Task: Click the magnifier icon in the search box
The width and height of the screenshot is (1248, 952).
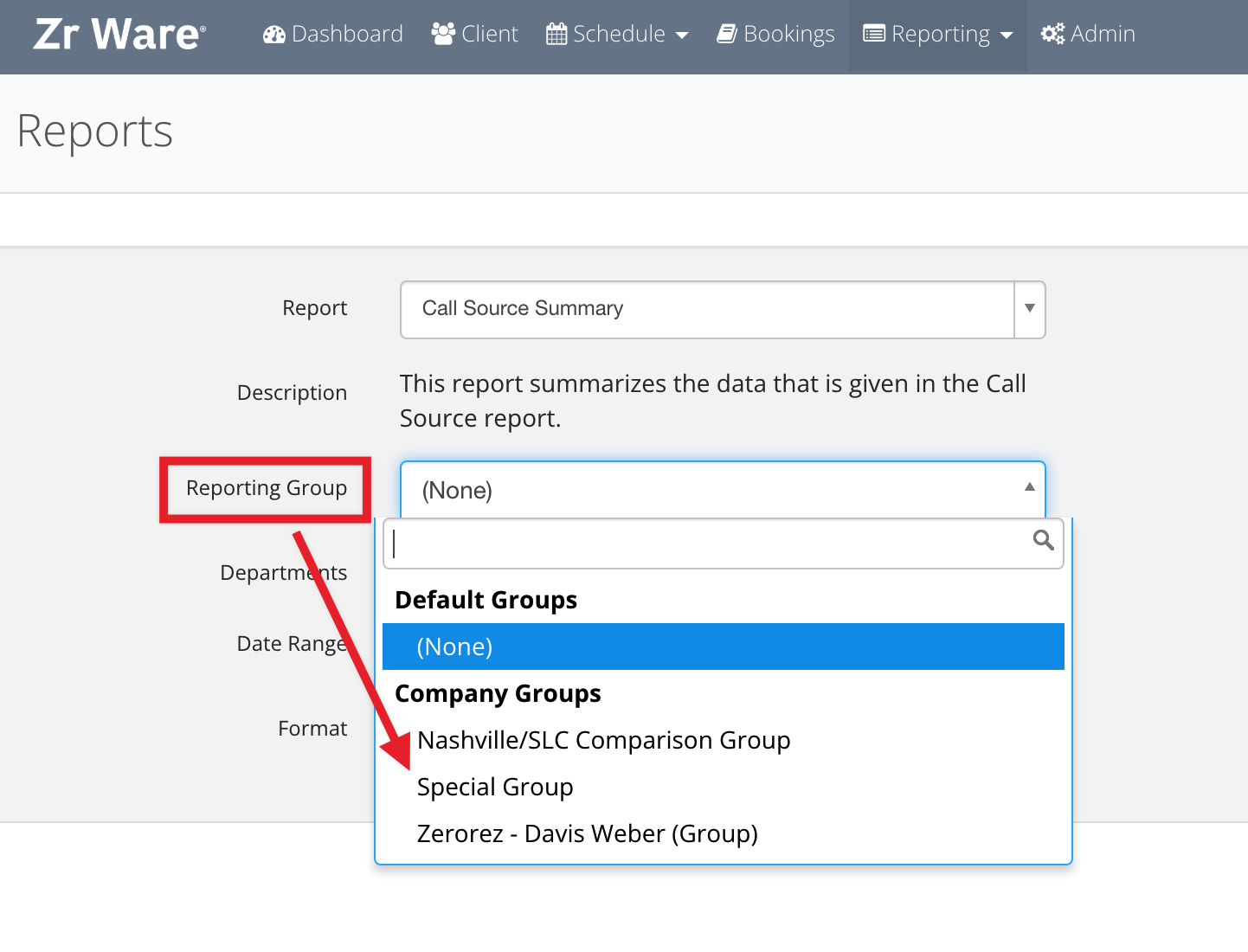Action: (1044, 541)
